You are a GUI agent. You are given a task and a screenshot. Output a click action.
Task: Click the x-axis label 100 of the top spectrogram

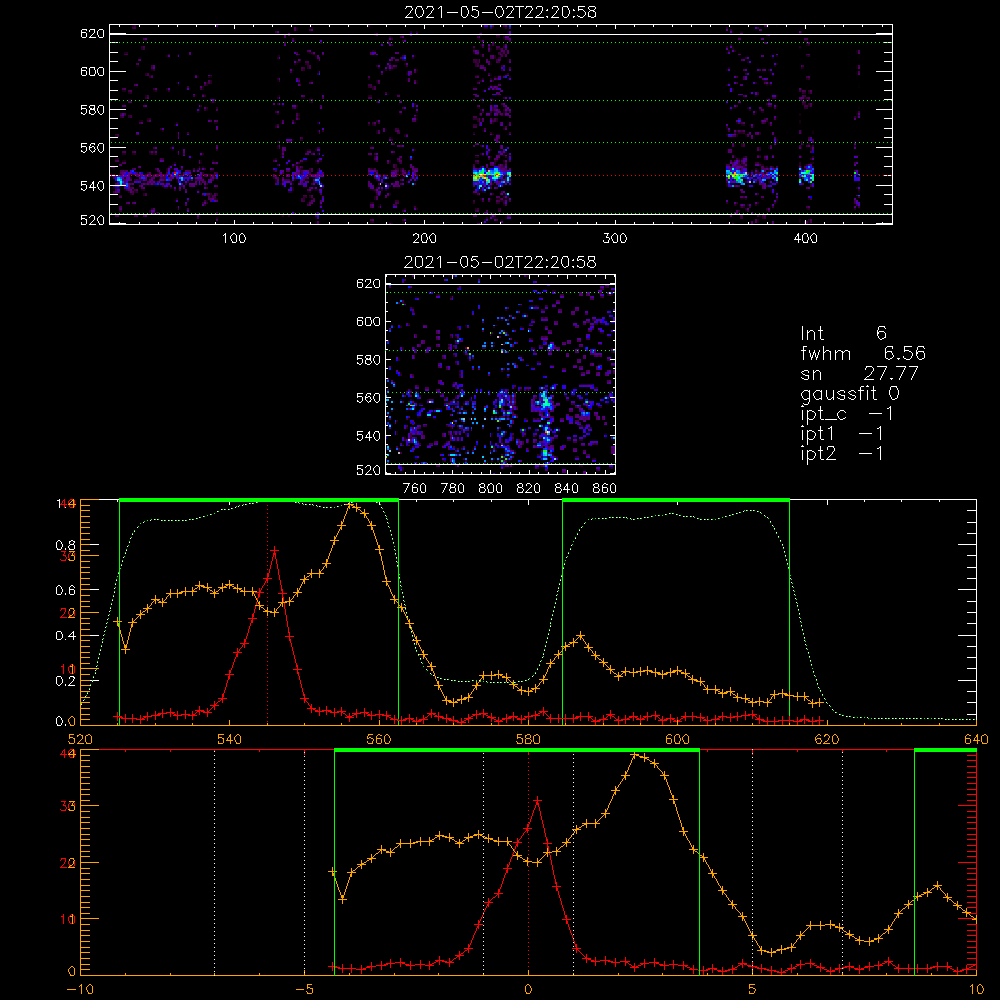(234, 239)
